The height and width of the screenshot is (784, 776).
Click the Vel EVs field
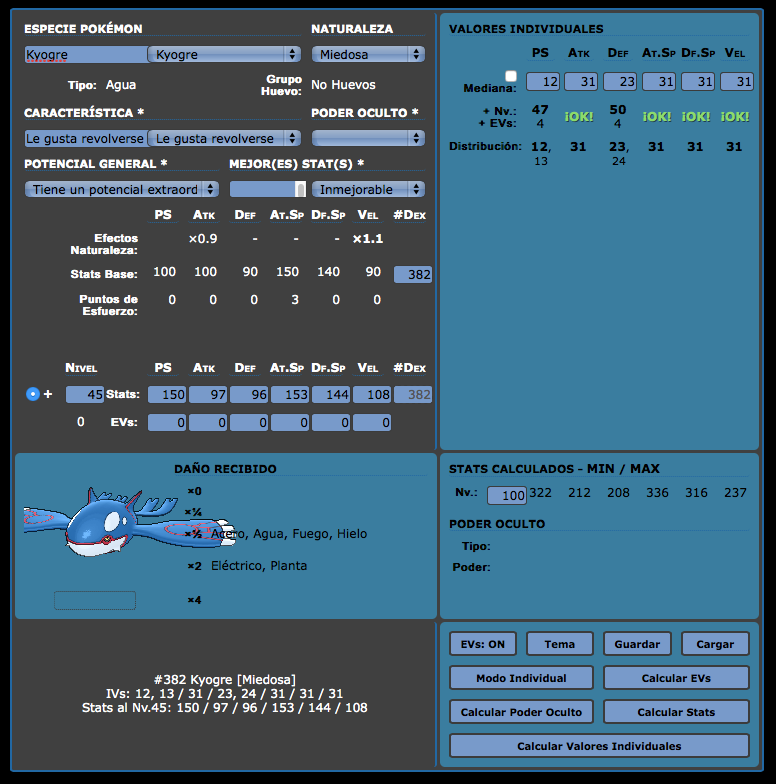[x=372, y=422]
